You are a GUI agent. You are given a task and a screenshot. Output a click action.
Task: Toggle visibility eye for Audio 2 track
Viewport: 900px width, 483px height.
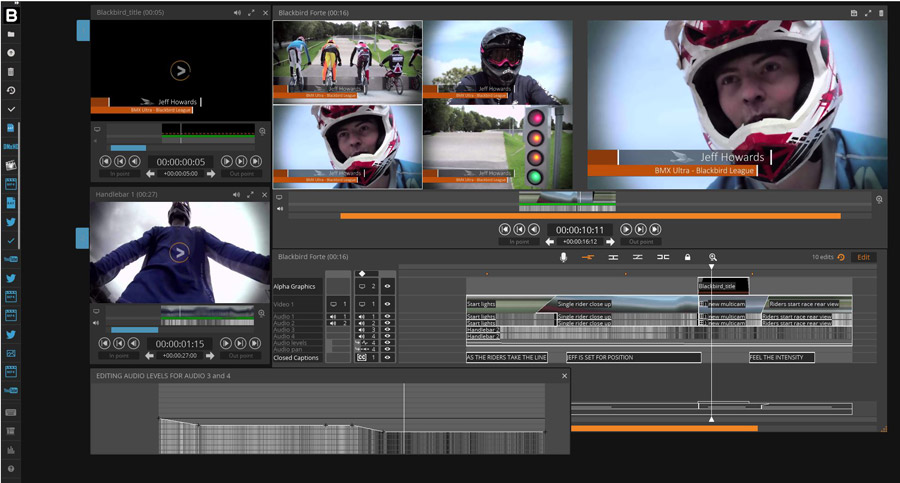387,323
